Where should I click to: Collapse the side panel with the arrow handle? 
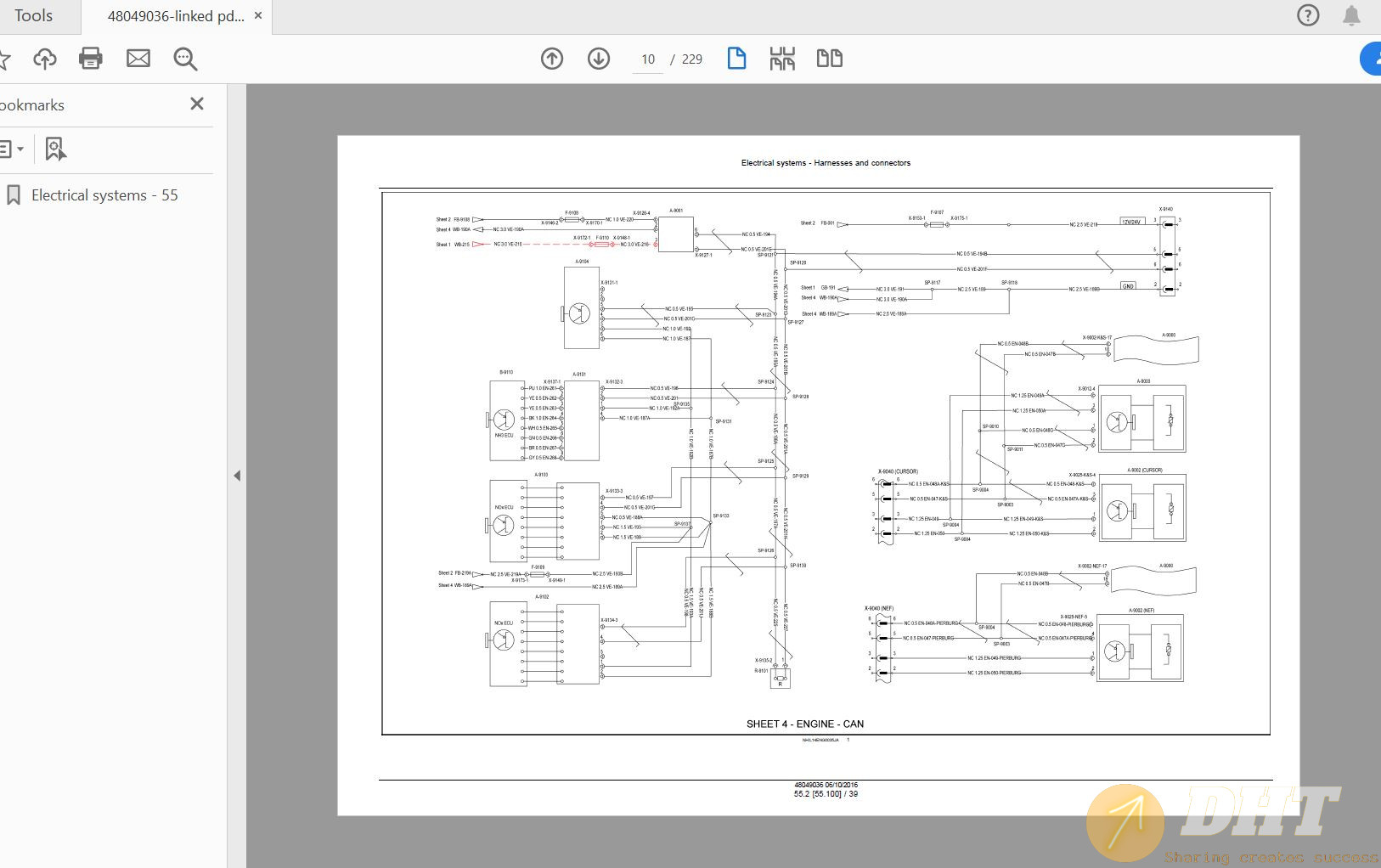[237, 476]
